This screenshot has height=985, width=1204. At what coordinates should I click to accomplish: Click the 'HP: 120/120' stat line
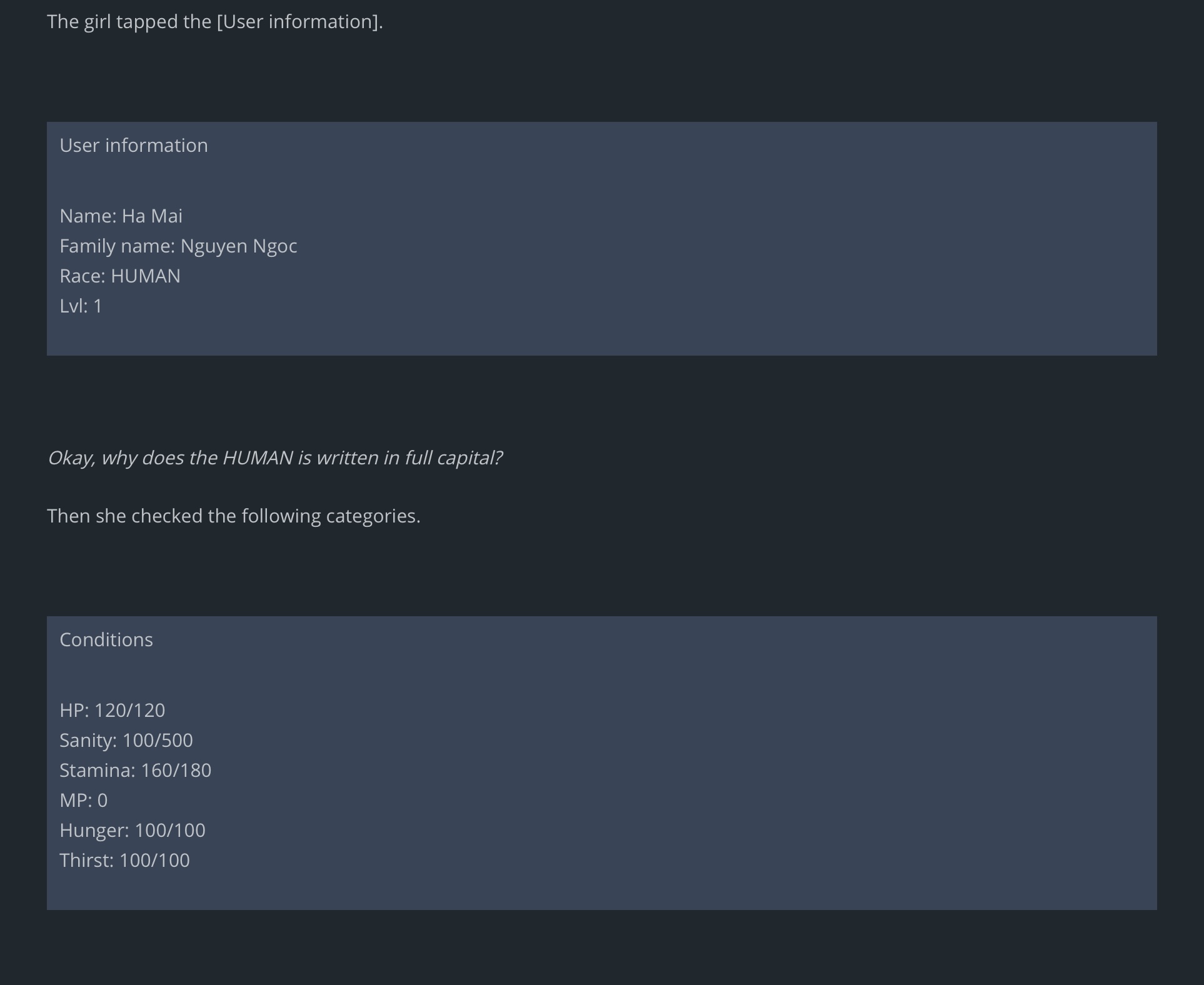[x=113, y=711]
